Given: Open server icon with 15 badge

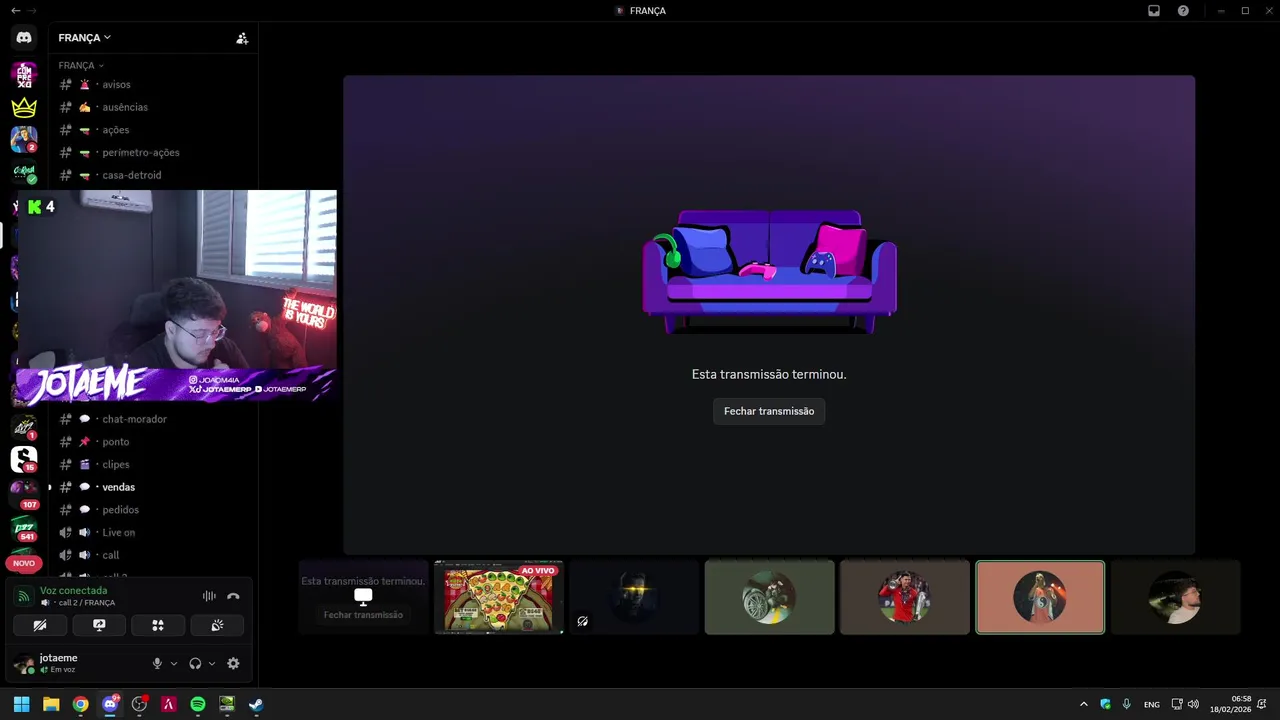Looking at the screenshot, I should (24, 459).
